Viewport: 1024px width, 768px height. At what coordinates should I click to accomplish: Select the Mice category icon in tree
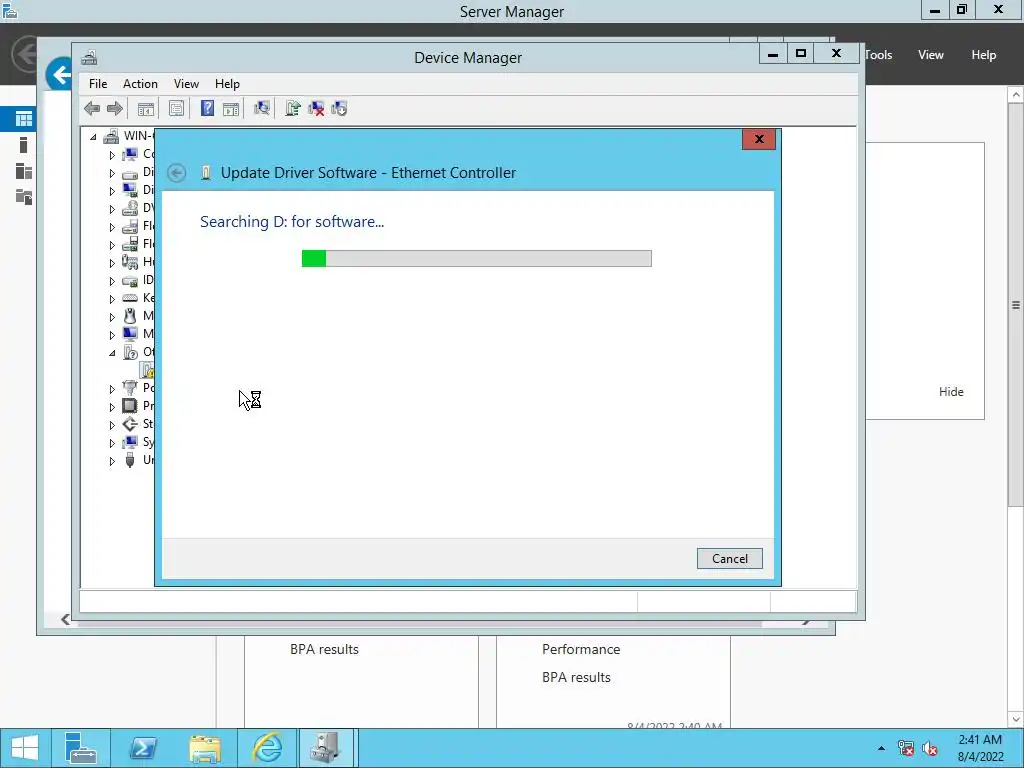click(130, 316)
